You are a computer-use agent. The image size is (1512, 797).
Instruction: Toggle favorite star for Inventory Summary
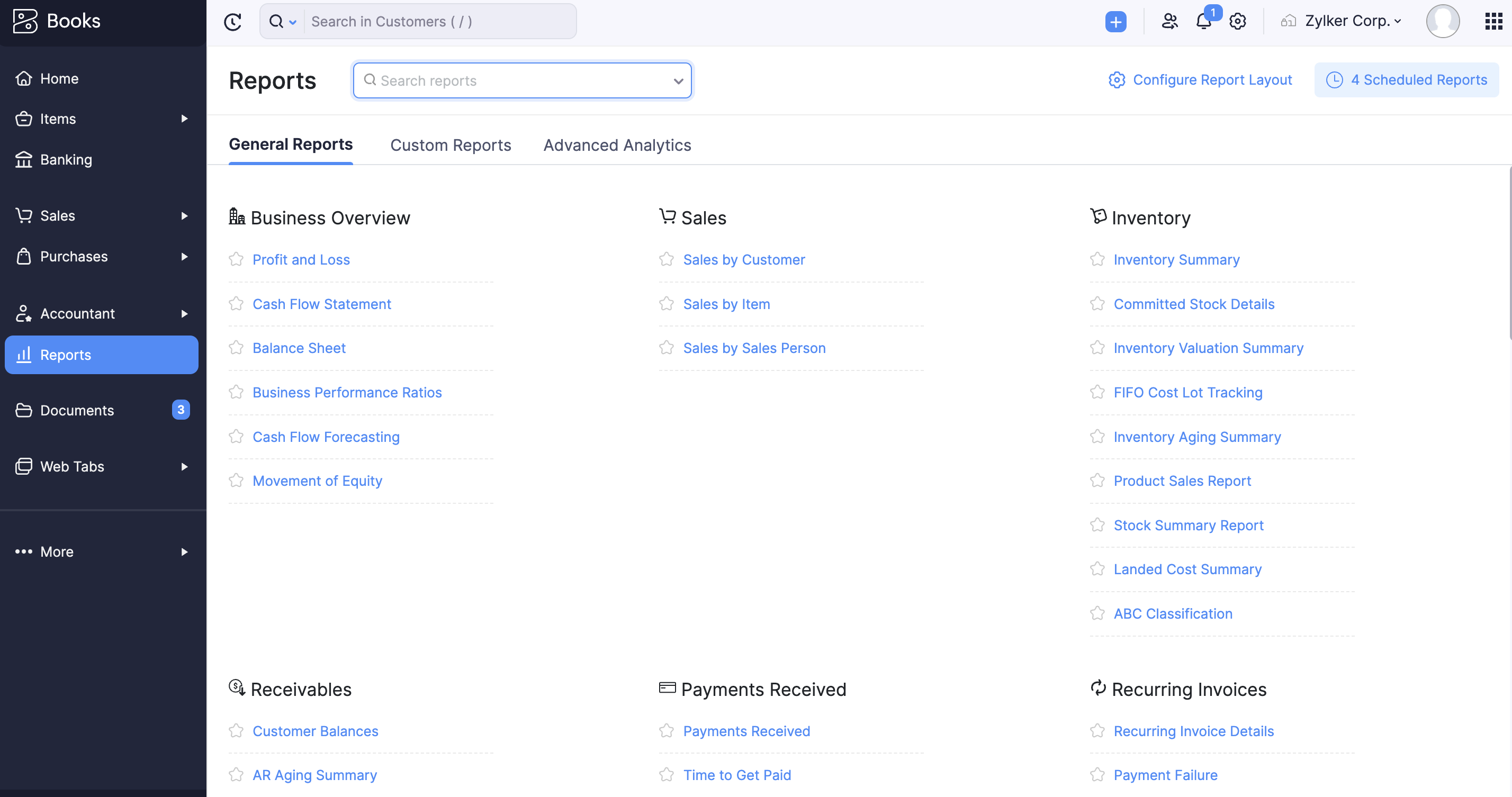[x=1097, y=259]
